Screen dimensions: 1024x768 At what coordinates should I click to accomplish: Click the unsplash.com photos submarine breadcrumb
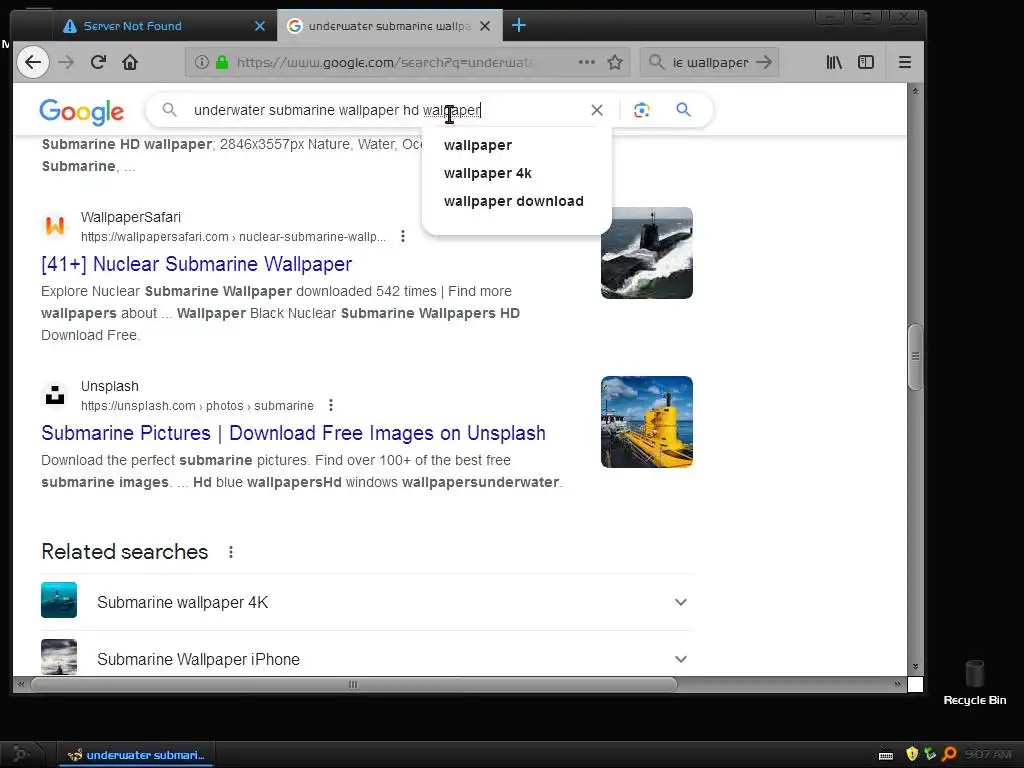point(197,406)
